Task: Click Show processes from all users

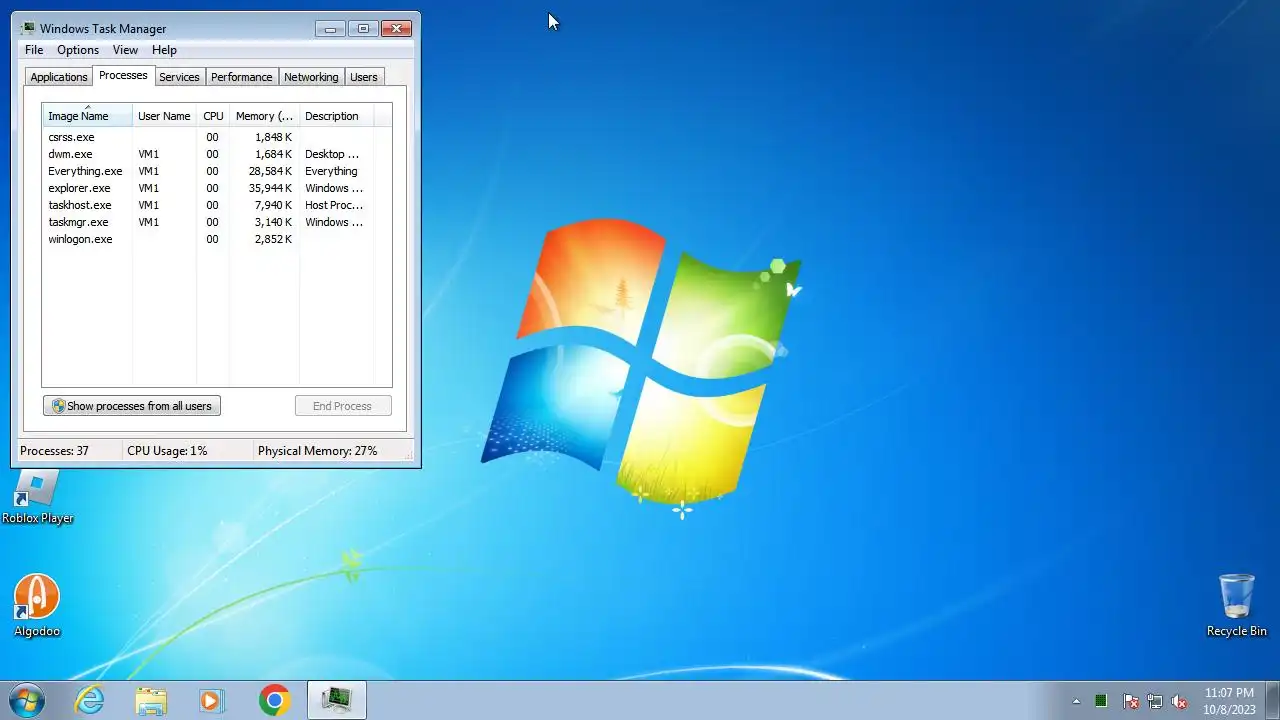Action: [x=132, y=406]
